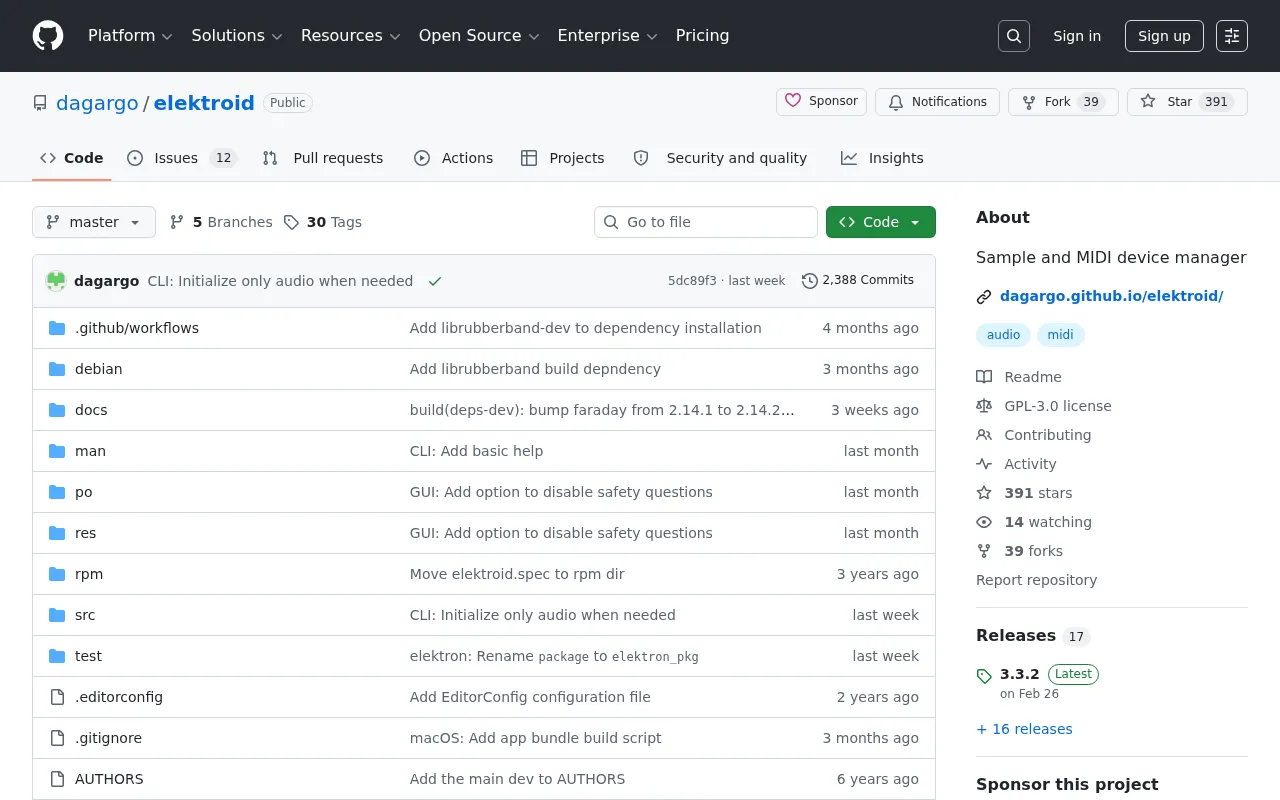Show the + 16 releases link

[x=1024, y=729]
